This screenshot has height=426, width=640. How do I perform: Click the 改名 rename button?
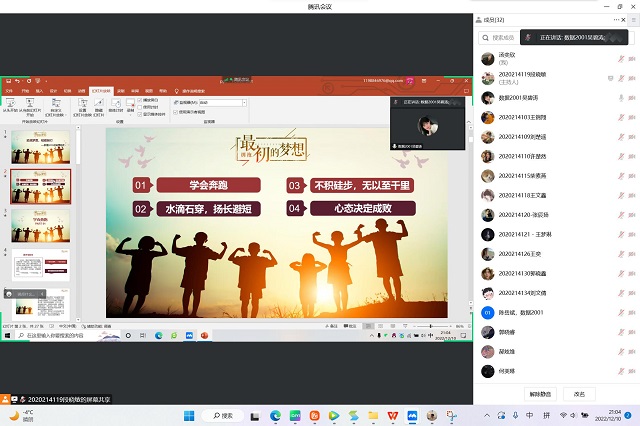coord(579,393)
